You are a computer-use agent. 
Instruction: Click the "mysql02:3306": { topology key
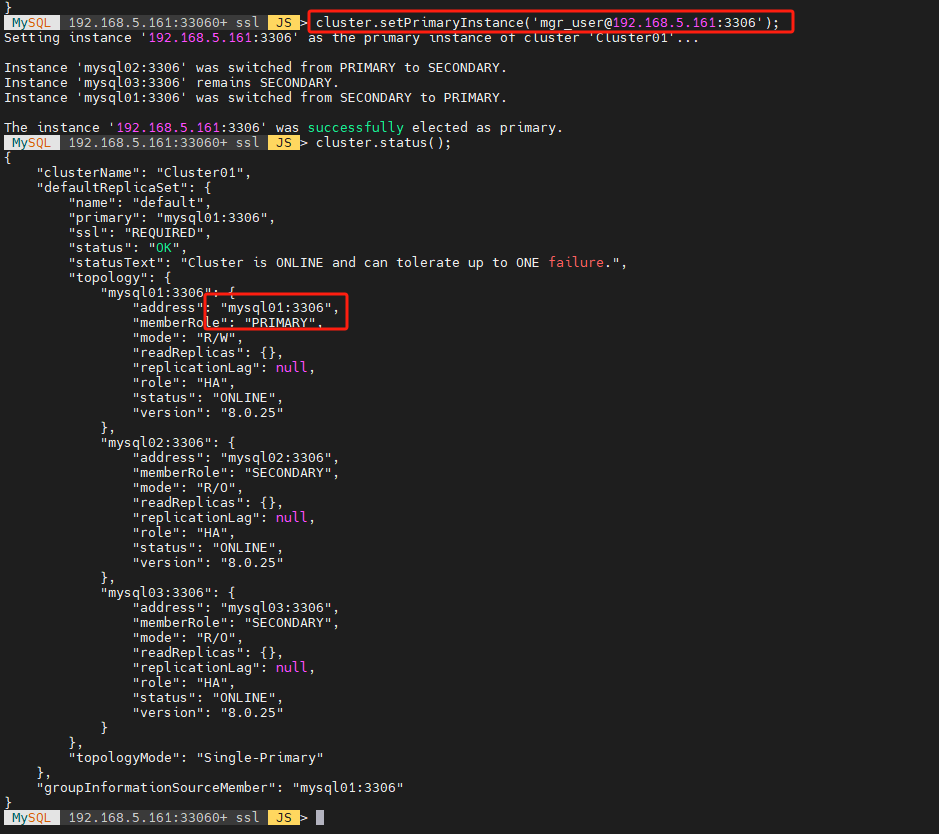168,443
